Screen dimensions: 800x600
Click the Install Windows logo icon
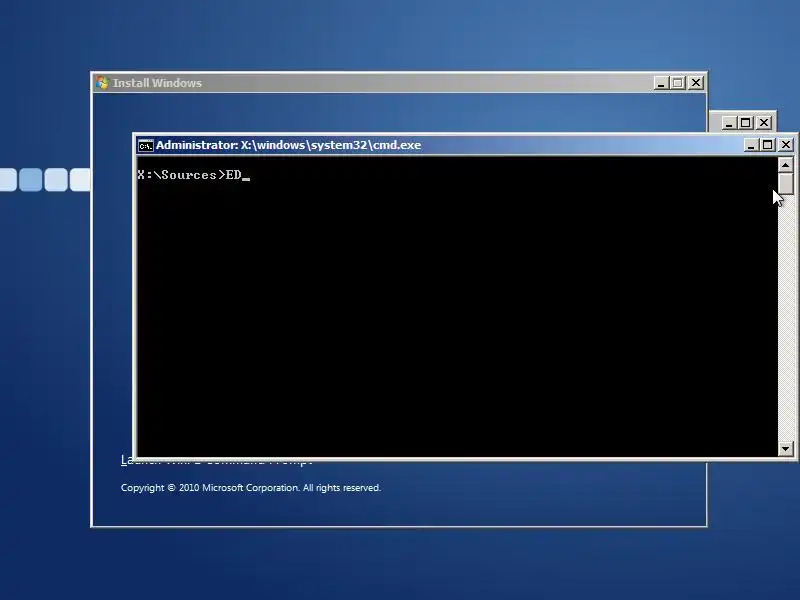pyautogui.click(x=102, y=83)
